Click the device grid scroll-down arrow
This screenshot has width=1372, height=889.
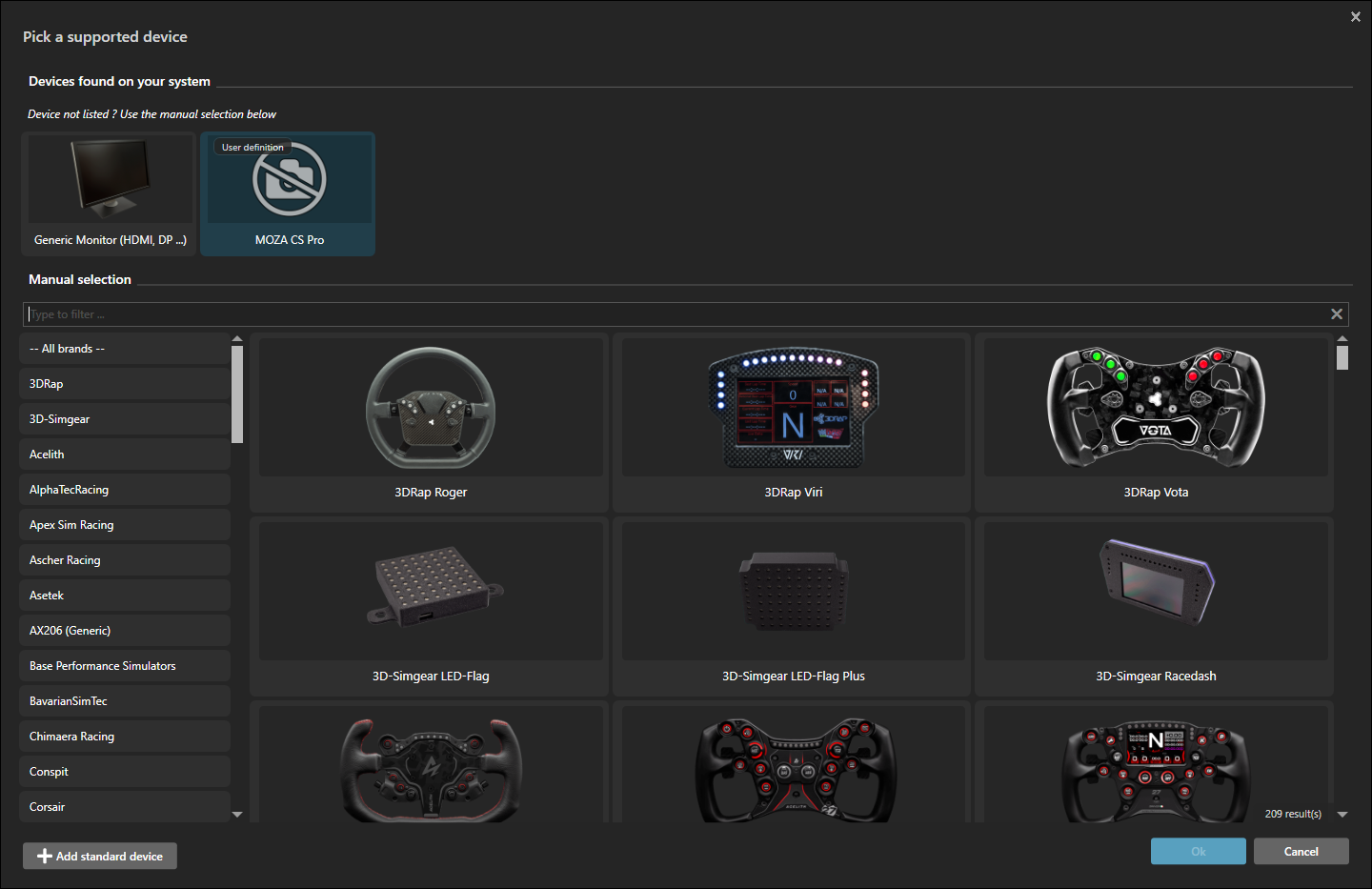pyautogui.click(x=1342, y=815)
